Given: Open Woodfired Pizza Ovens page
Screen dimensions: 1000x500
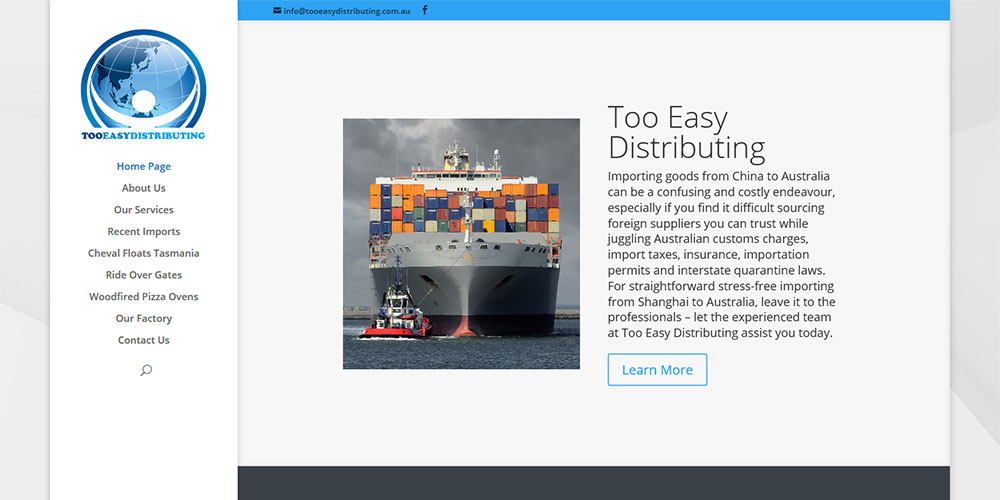Looking at the screenshot, I should (143, 297).
